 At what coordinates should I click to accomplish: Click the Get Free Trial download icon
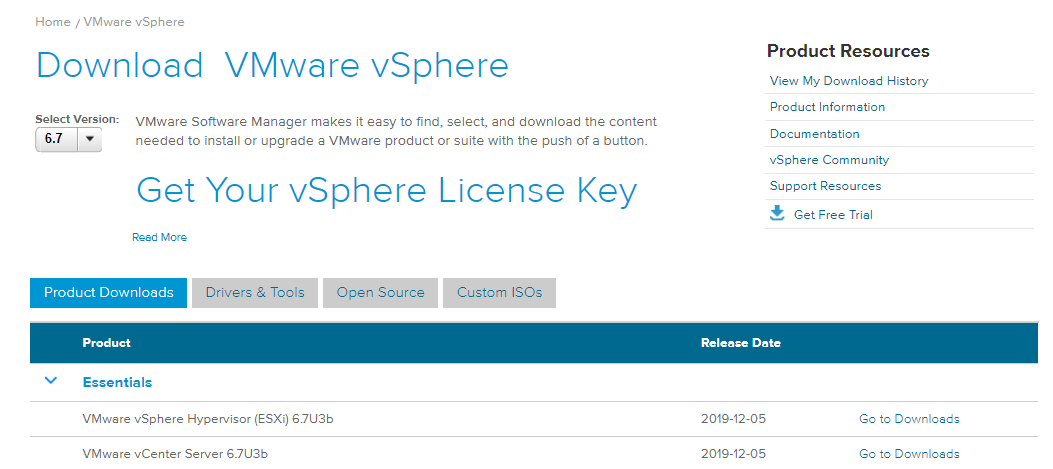pyautogui.click(x=777, y=214)
